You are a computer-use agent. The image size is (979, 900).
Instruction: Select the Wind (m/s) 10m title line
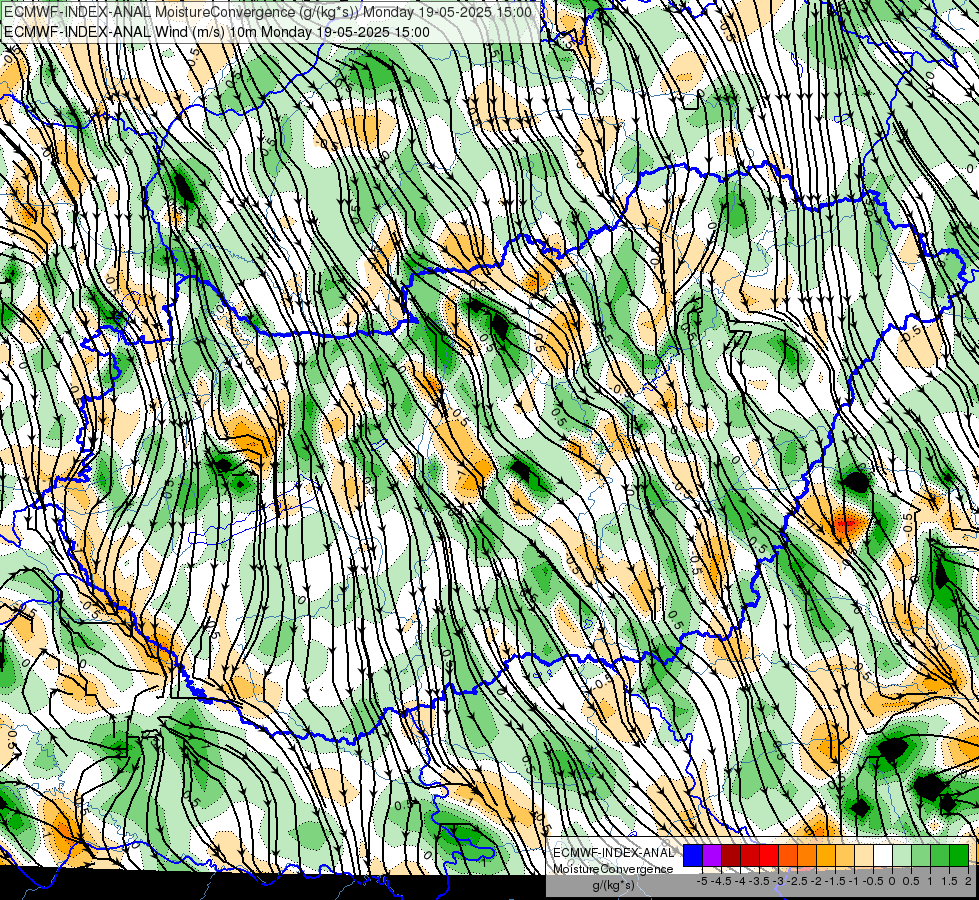pos(217,32)
